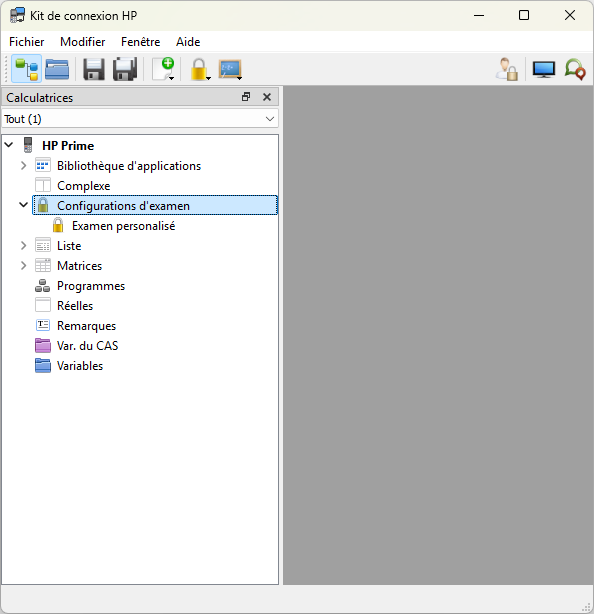This screenshot has width=594, height=614.
Task: Click the Save floppy disk icon
Action: click(94, 69)
